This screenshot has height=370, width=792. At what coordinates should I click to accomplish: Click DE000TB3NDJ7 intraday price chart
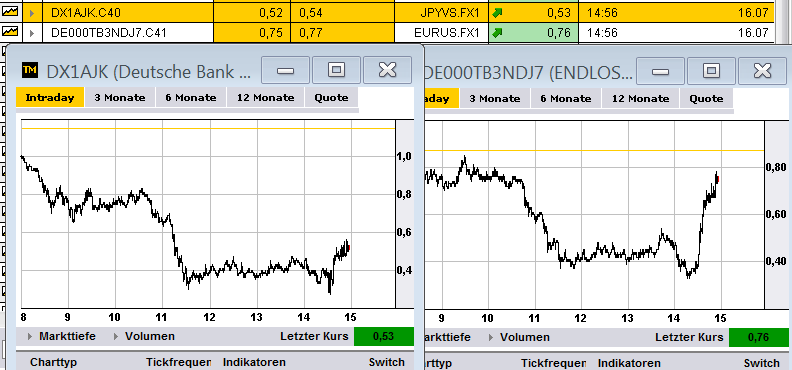click(x=595, y=215)
